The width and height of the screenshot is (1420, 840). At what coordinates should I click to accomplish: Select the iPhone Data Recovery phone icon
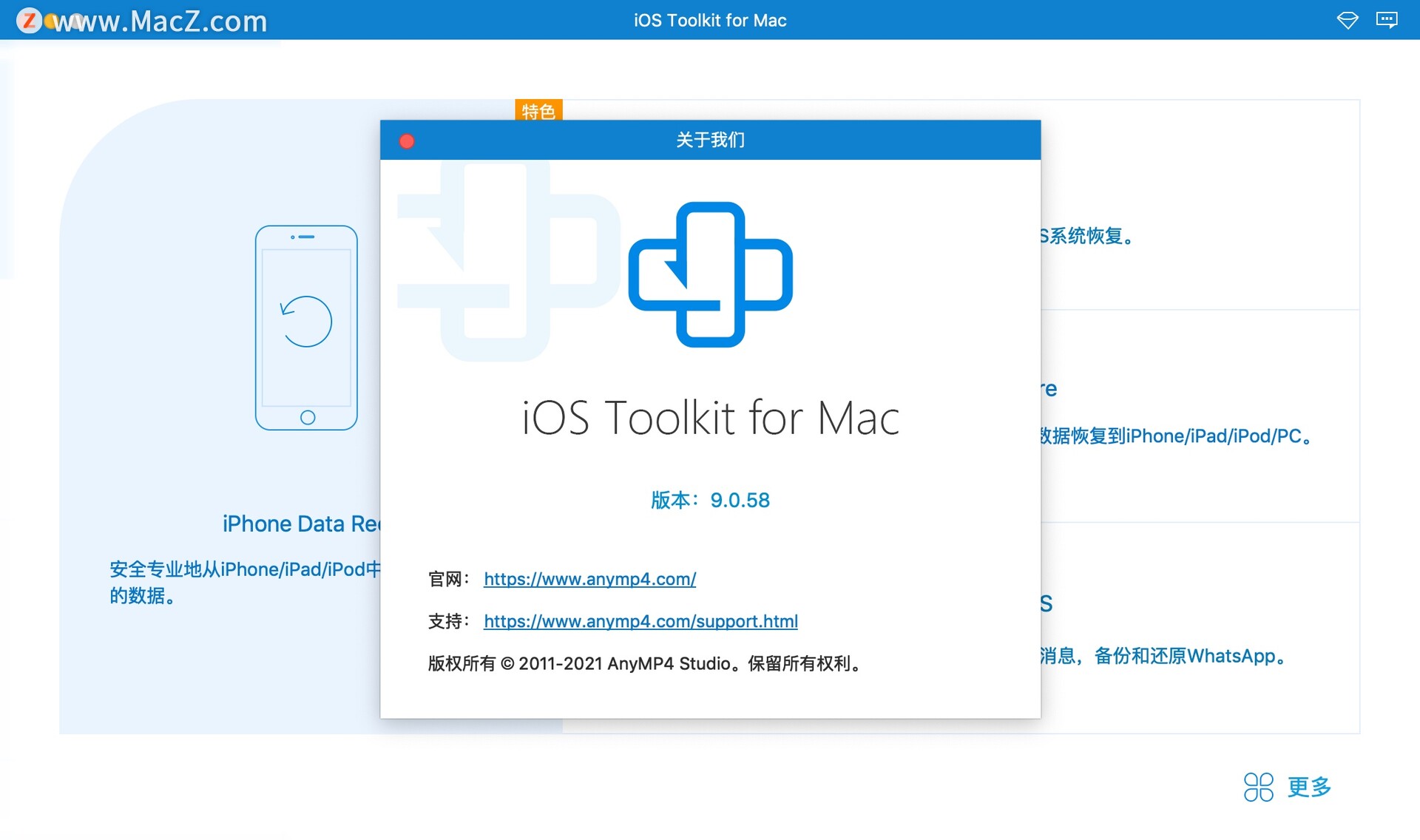tap(306, 325)
